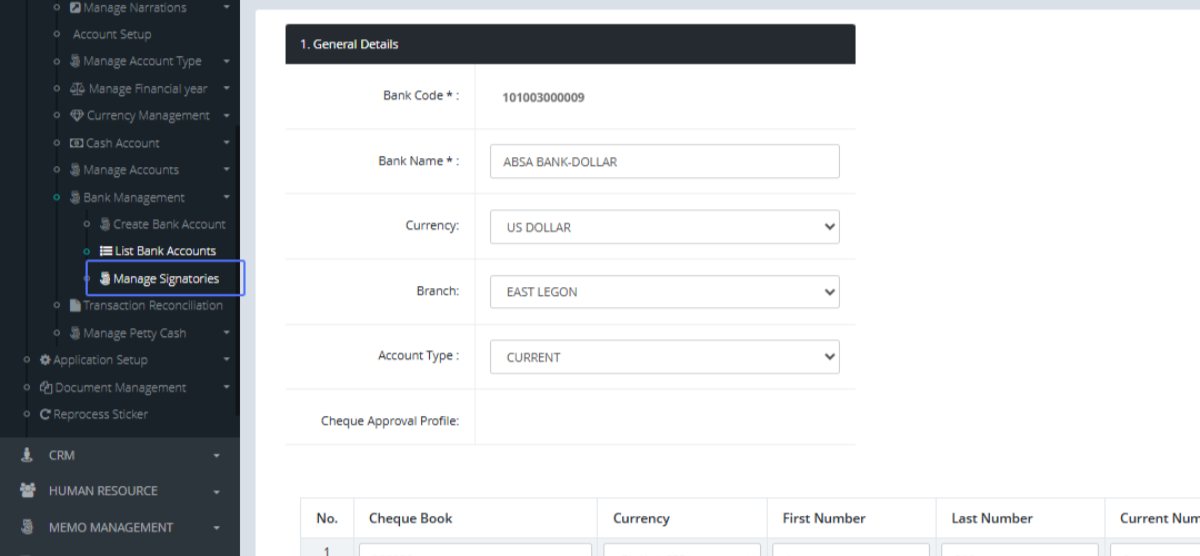Collapse the Bank Management submenu
1200x556 pixels.
(227, 198)
